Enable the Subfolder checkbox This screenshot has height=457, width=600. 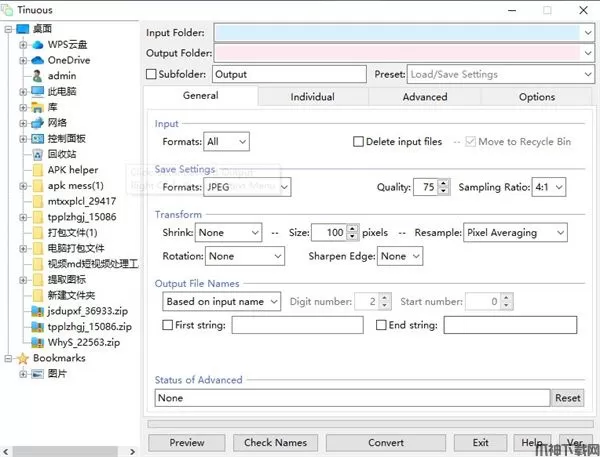[x=152, y=74]
